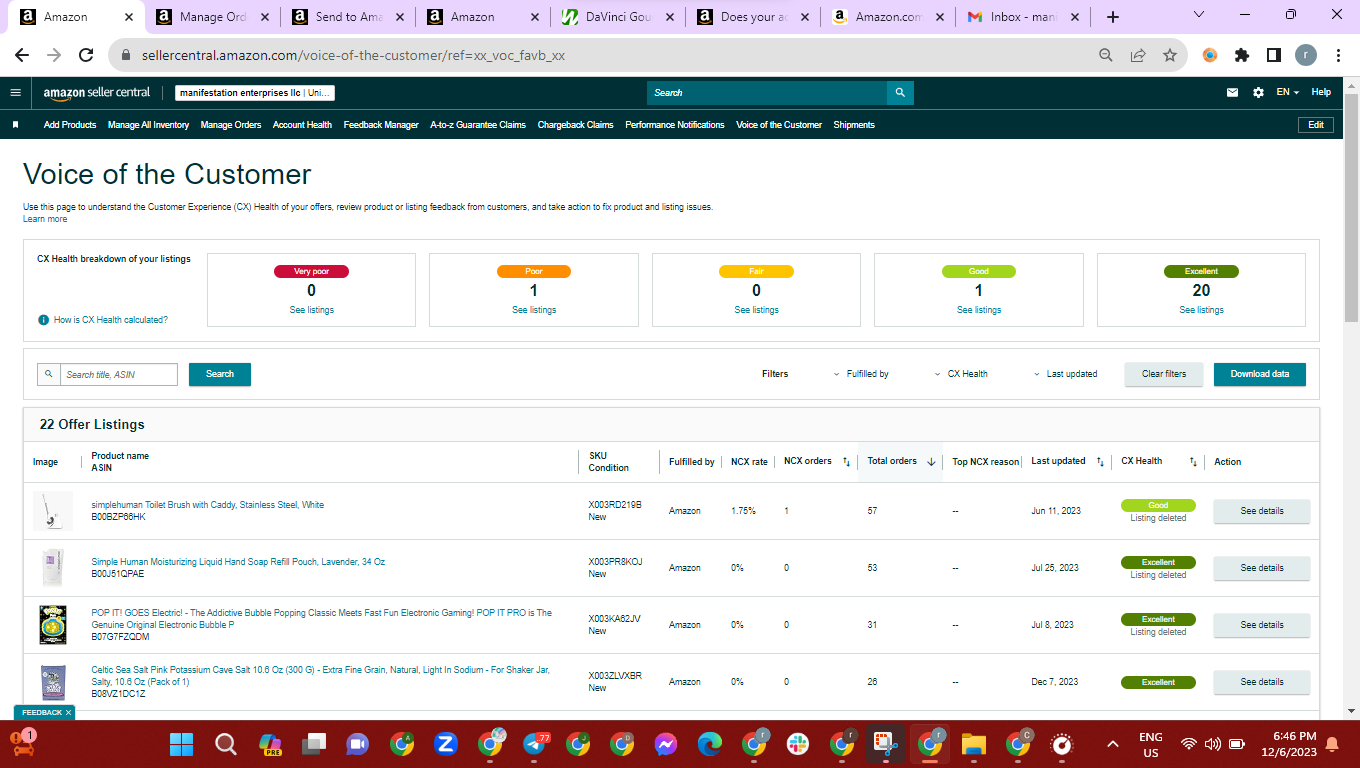1360x768 pixels.
Task: Open Account Health in navigation bar
Action: point(302,125)
